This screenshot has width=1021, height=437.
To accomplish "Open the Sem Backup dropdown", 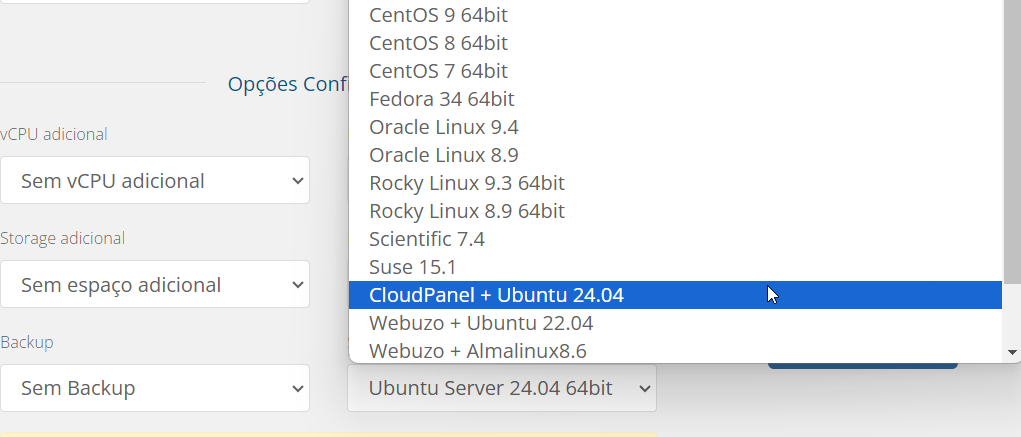I will click(155, 388).
